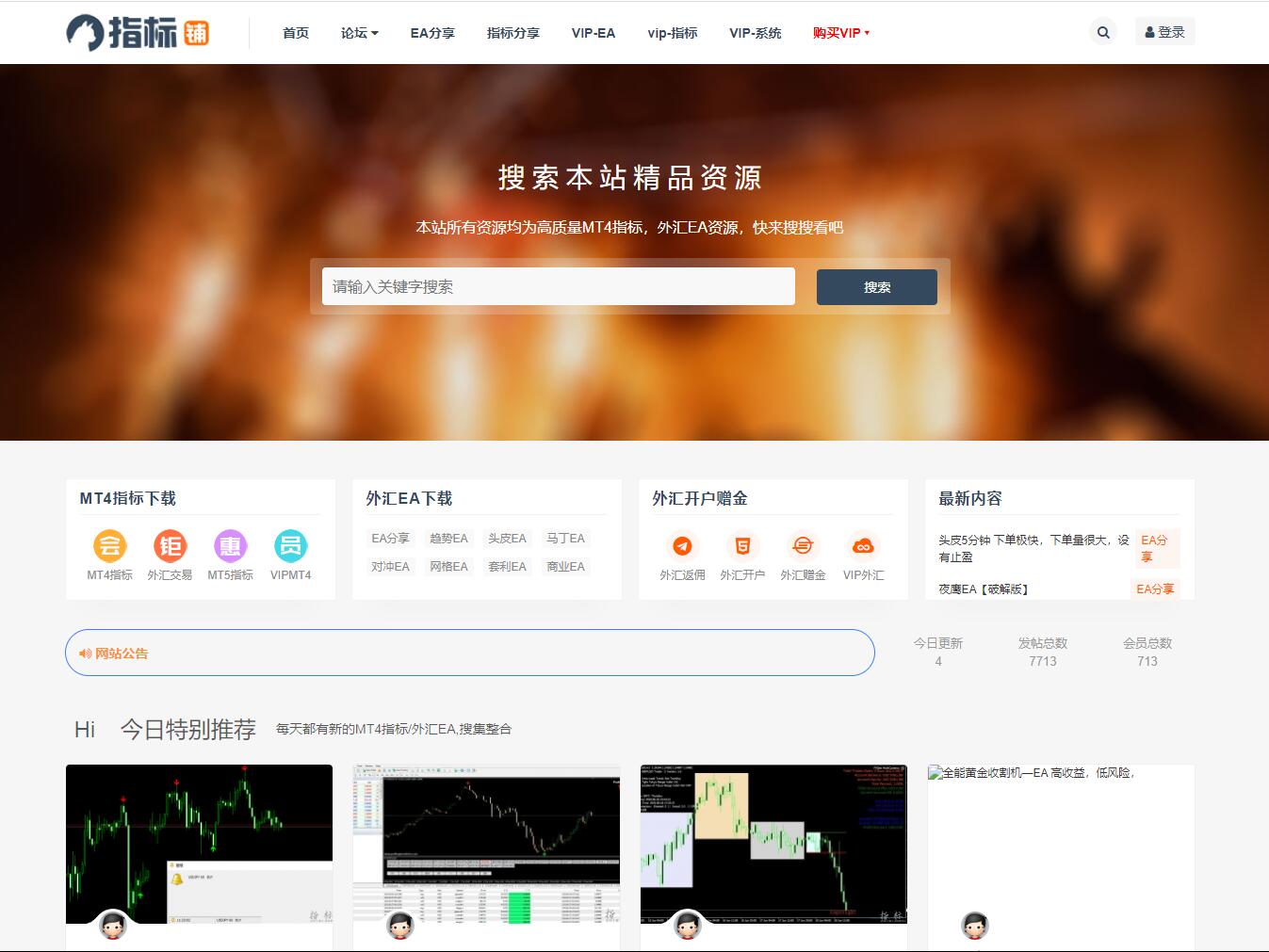Click the VIP外汇 icon
Image resolution: width=1269 pixels, height=952 pixels.
[x=863, y=546]
